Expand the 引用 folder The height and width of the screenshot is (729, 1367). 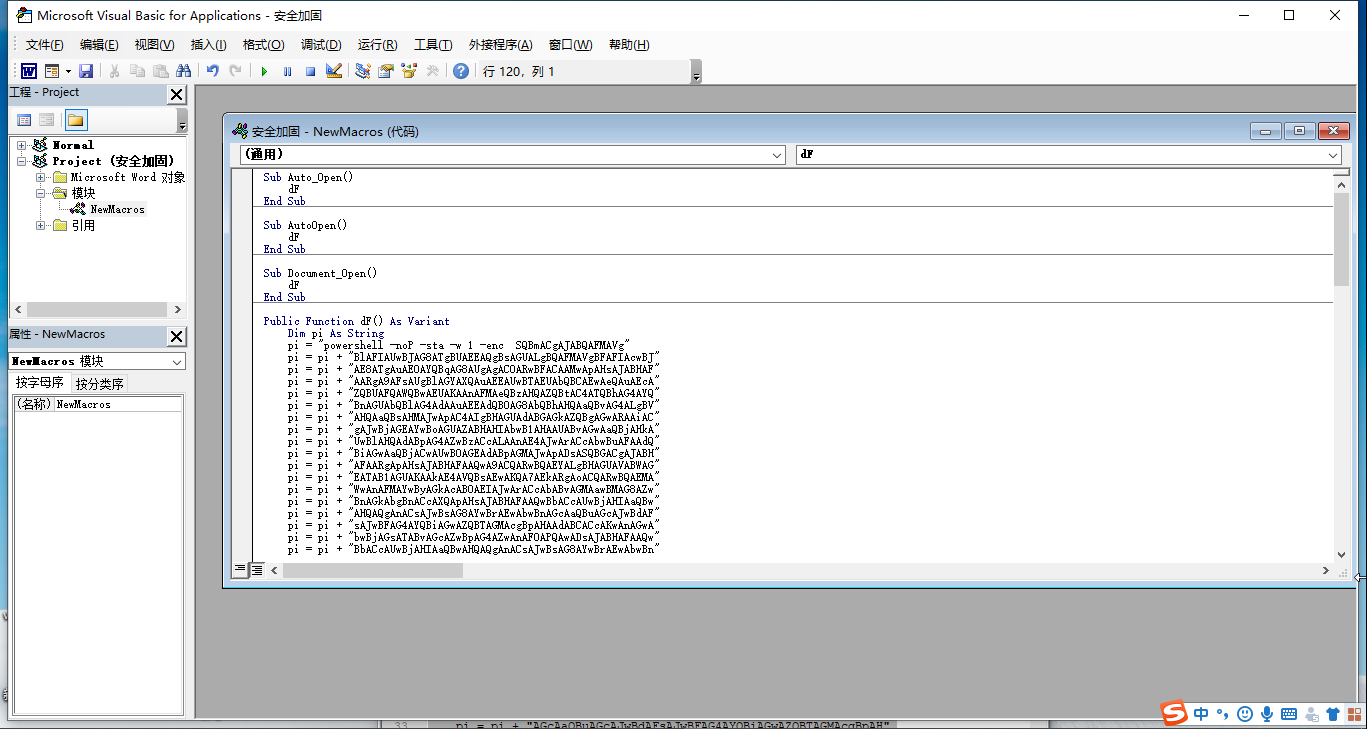41,225
